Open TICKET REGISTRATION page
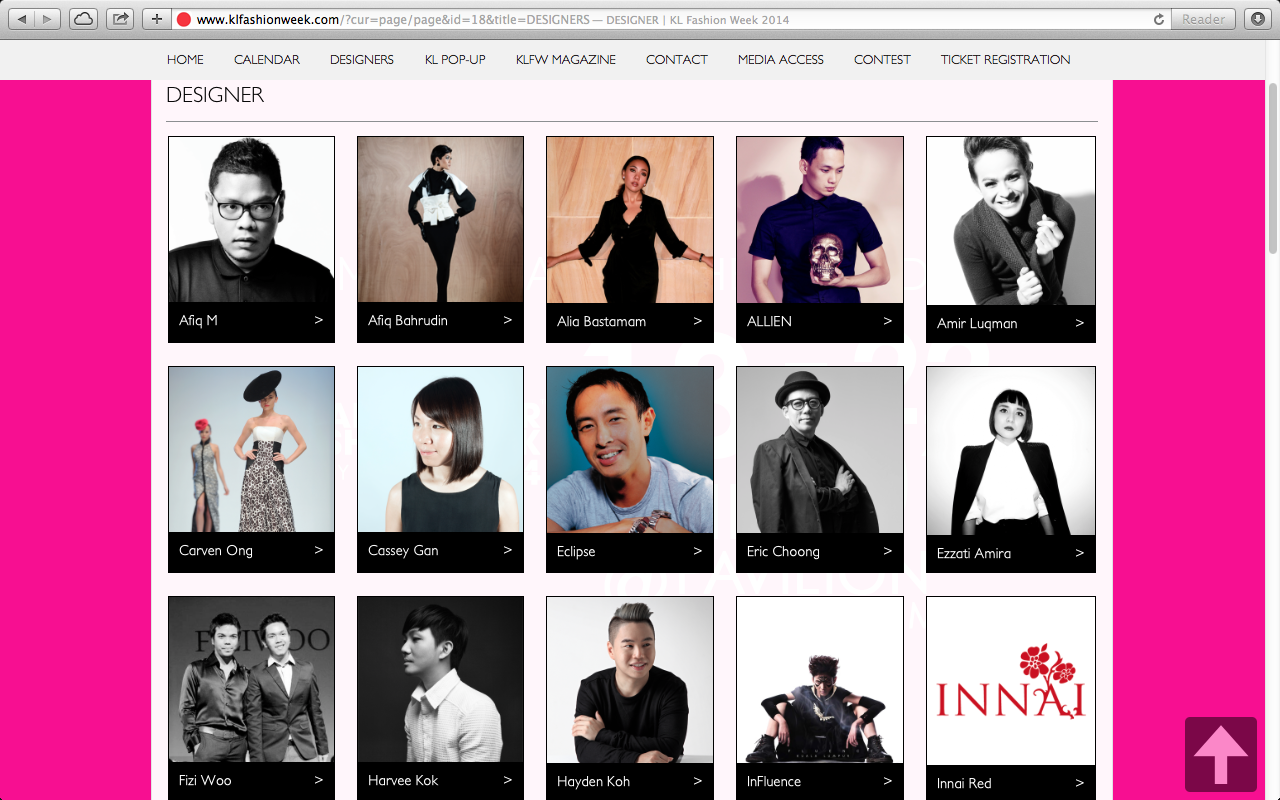The height and width of the screenshot is (800, 1280). (1005, 60)
